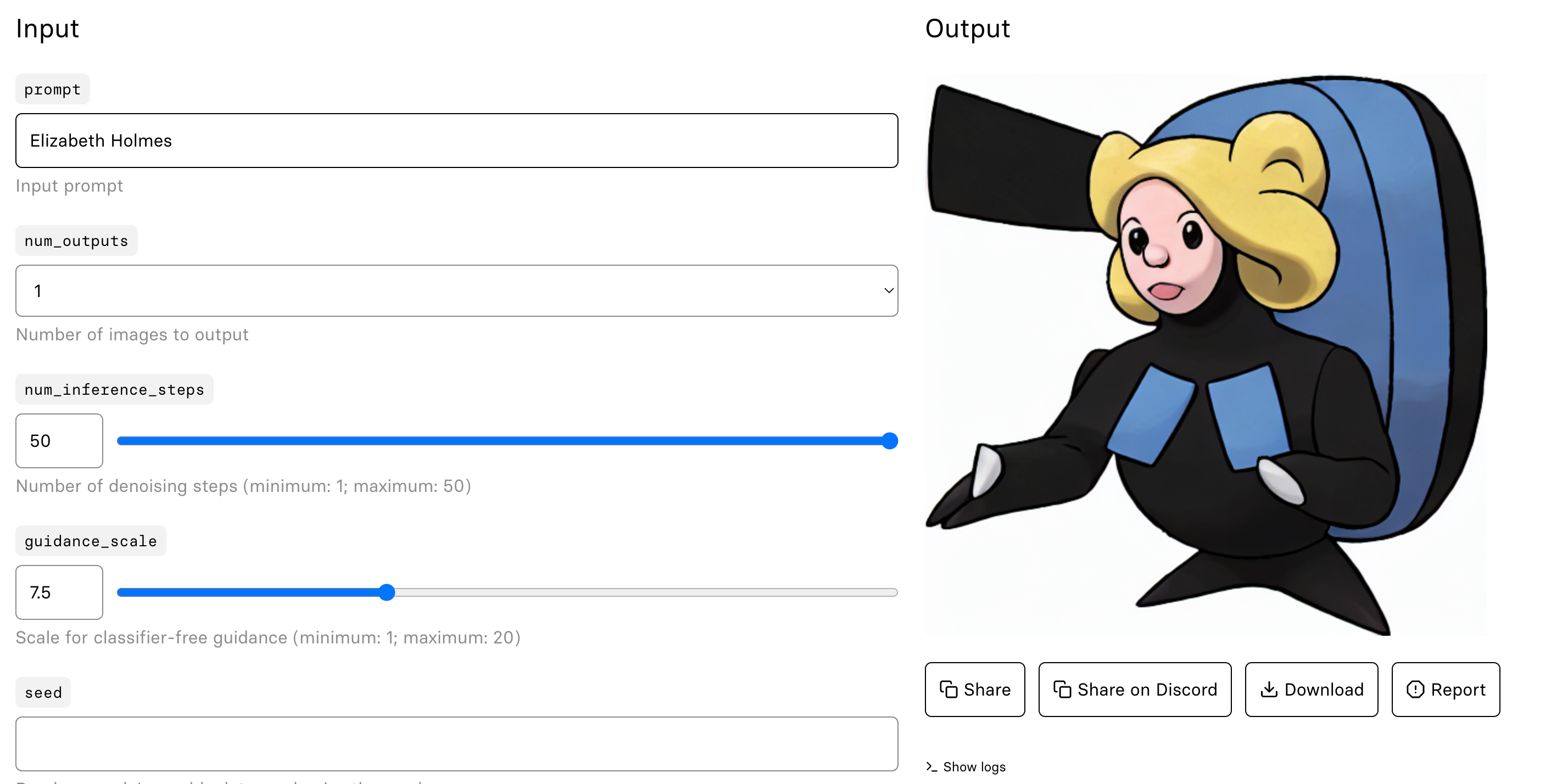Focus the prompt field containing Elizabeth Holmes
The height and width of the screenshot is (784, 1551).
point(456,140)
